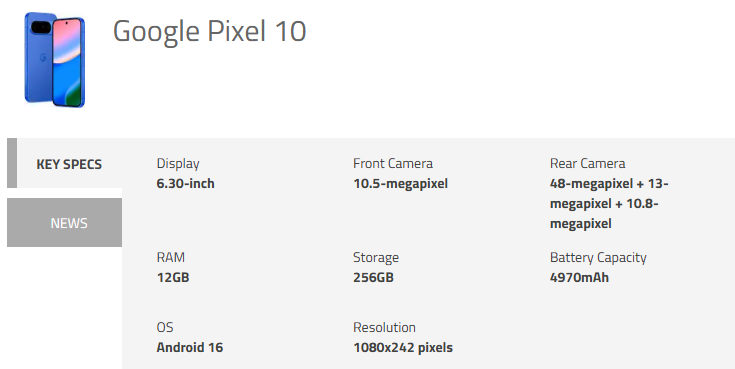Select the Rear Camera label

coord(587,163)
